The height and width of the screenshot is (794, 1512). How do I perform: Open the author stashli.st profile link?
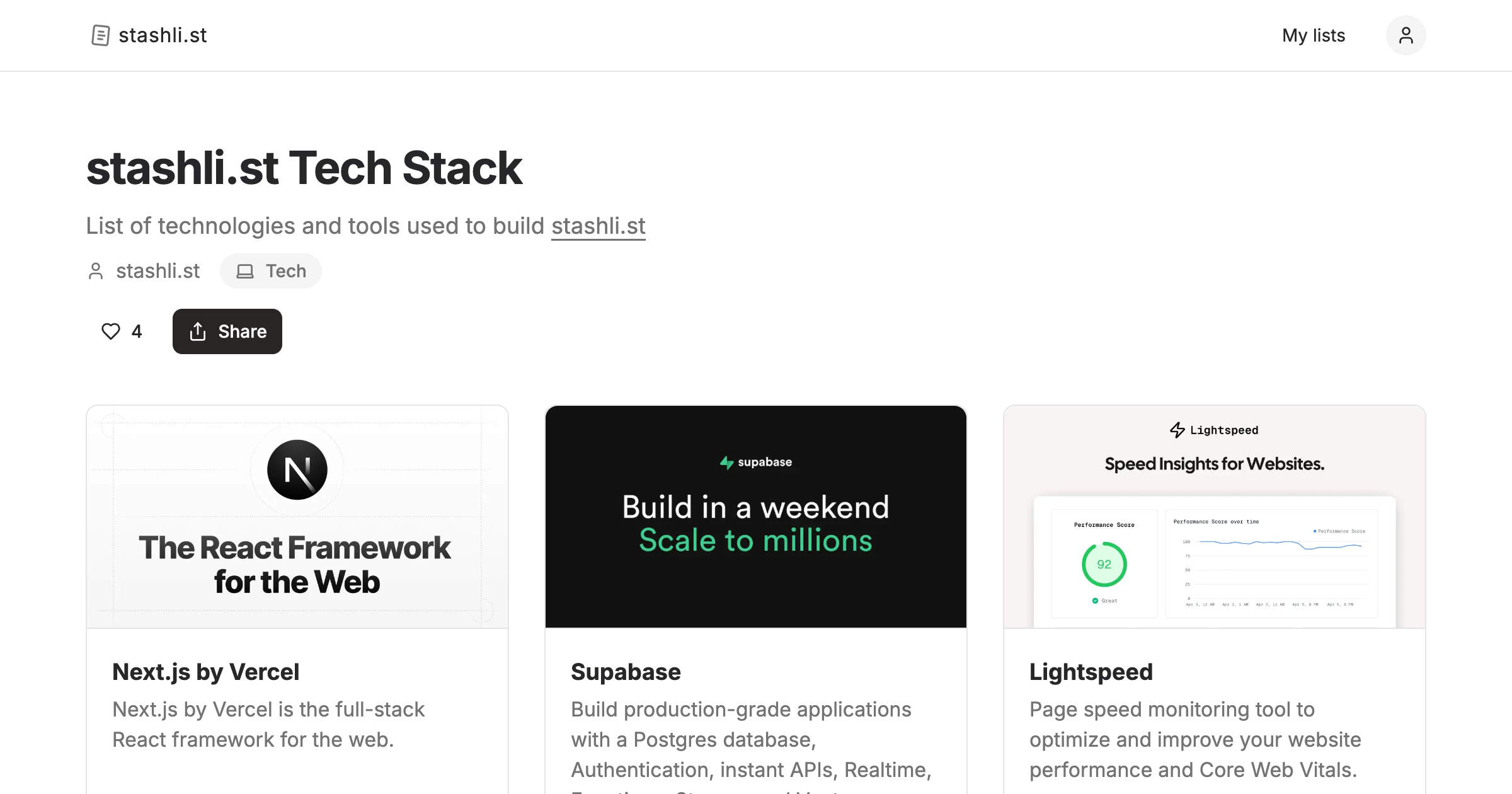coord(157,271)
